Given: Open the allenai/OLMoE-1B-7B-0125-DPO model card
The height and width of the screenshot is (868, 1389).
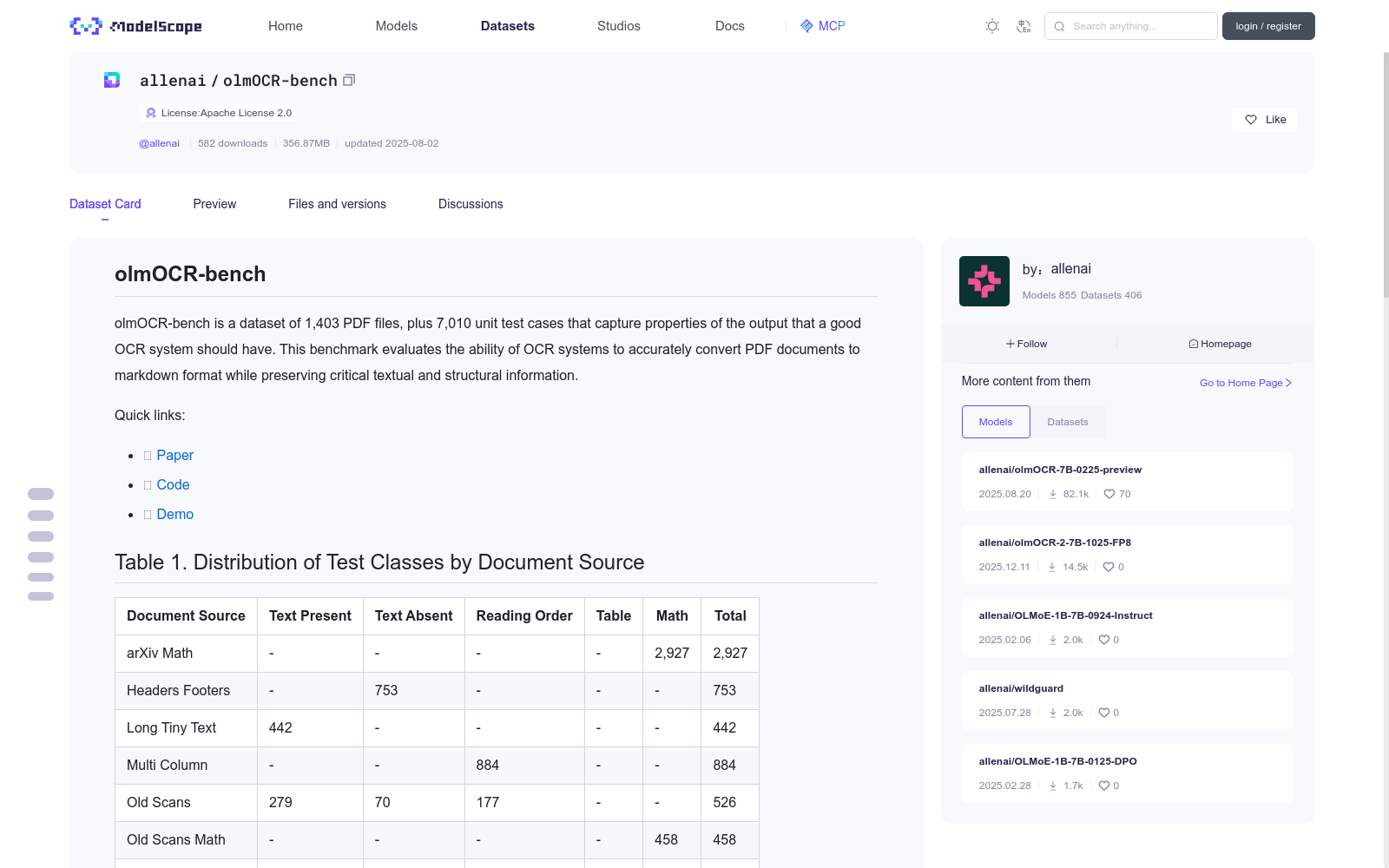Looking at the screenshot, I should (x=1128, y=773).
